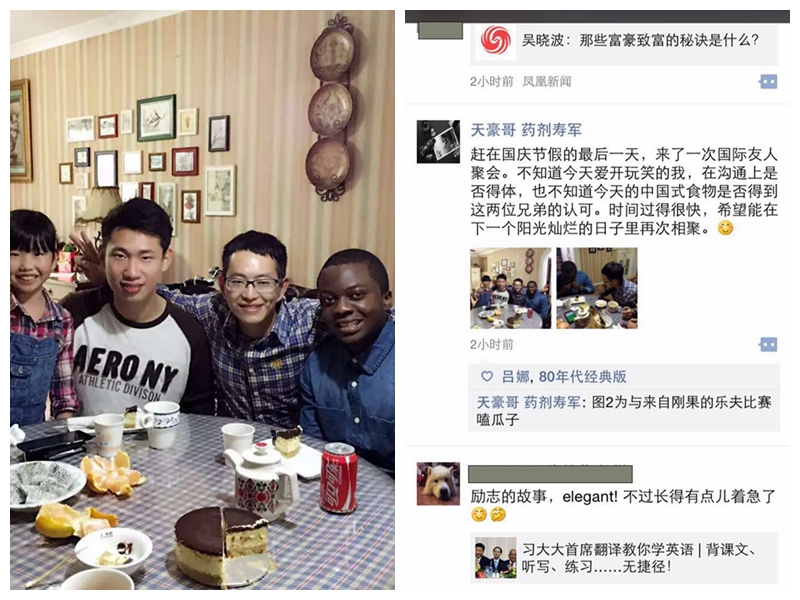Screen dimensions: 800x600
Task: Open the 习大大首席翻译 shared article card
Action: coord(624,557)
